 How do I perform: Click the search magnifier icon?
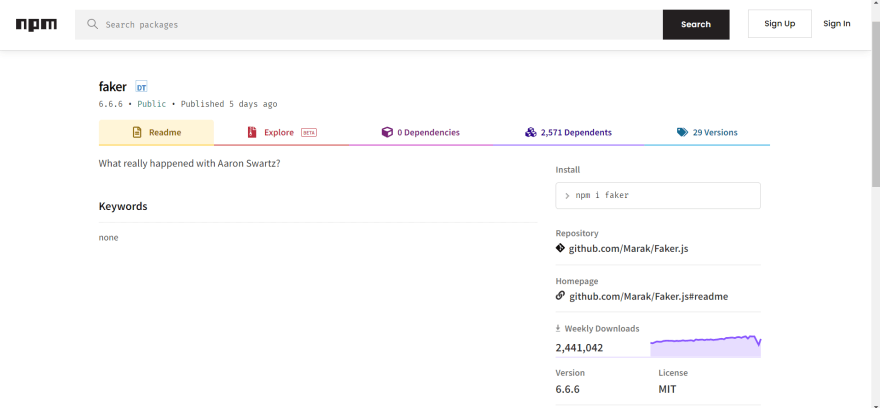93,24
